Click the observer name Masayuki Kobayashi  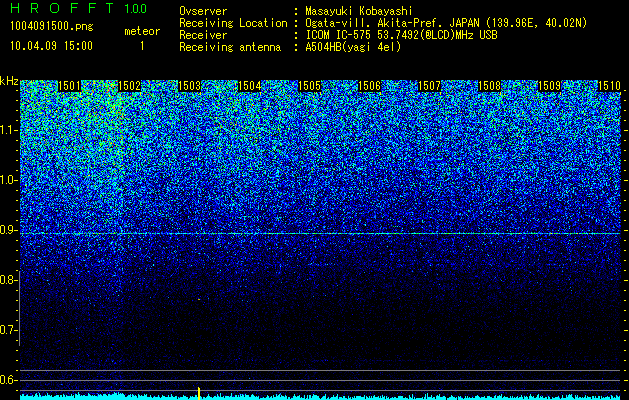(359, 11)
